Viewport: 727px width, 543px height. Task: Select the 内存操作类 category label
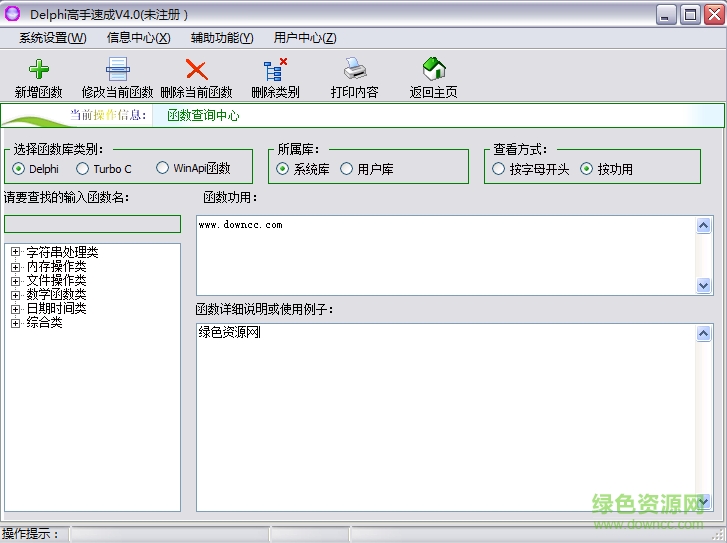[57, 267]
